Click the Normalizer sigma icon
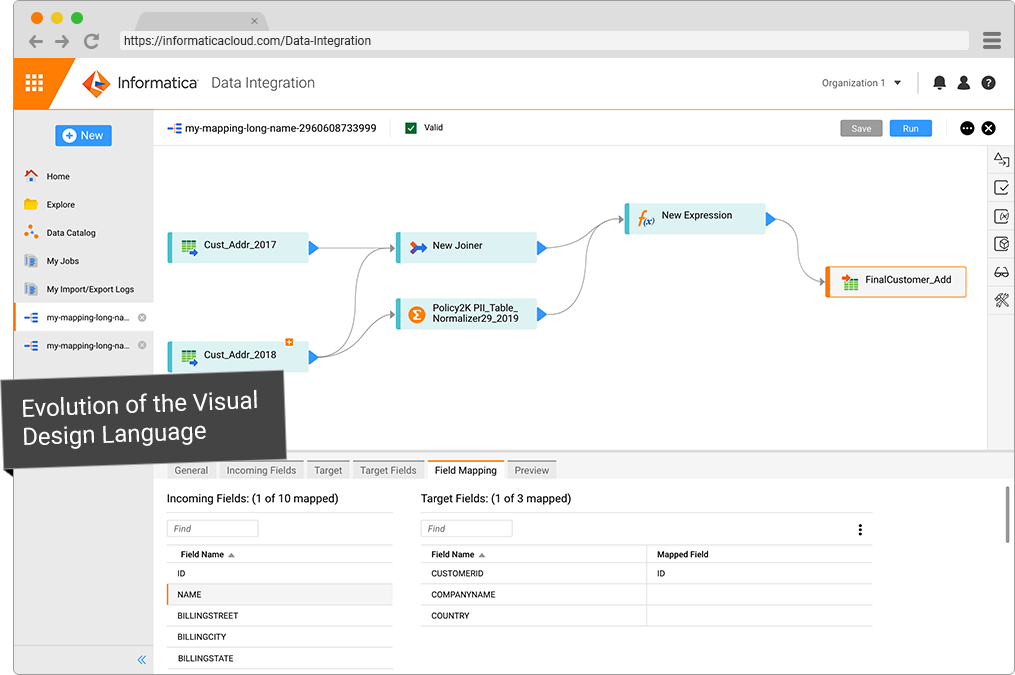This screenshot has width=1015, height=675. click(x=417, y=314)
